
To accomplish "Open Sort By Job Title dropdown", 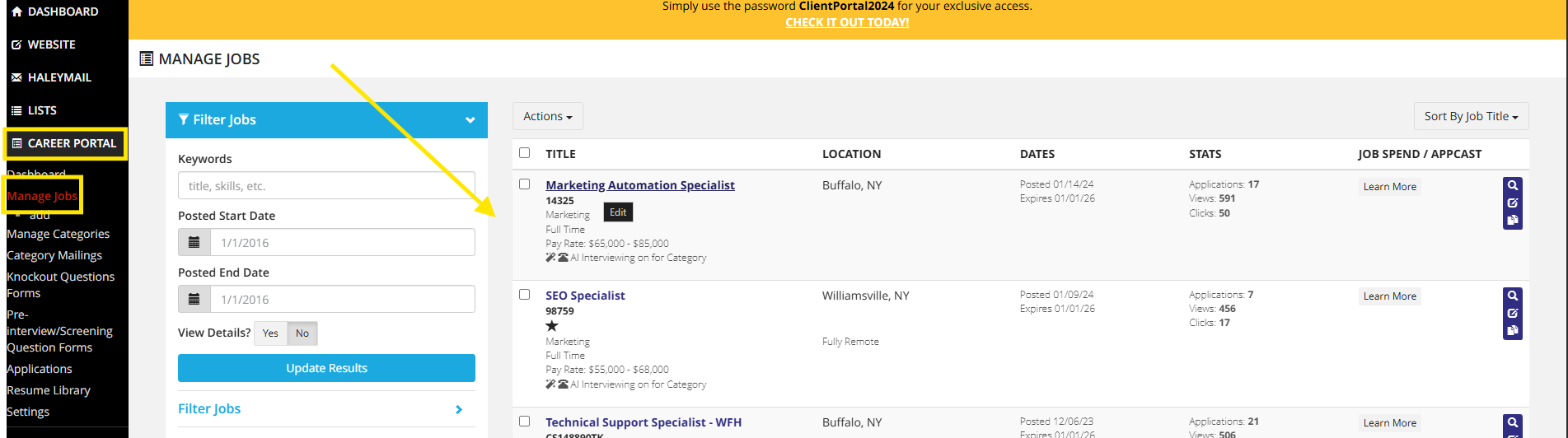I will [x=1471, y=117].
